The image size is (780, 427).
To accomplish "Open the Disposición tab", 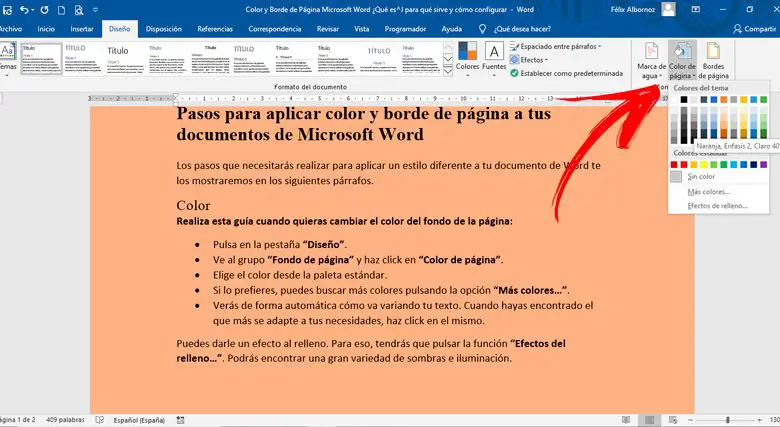I will coord(164,29).
